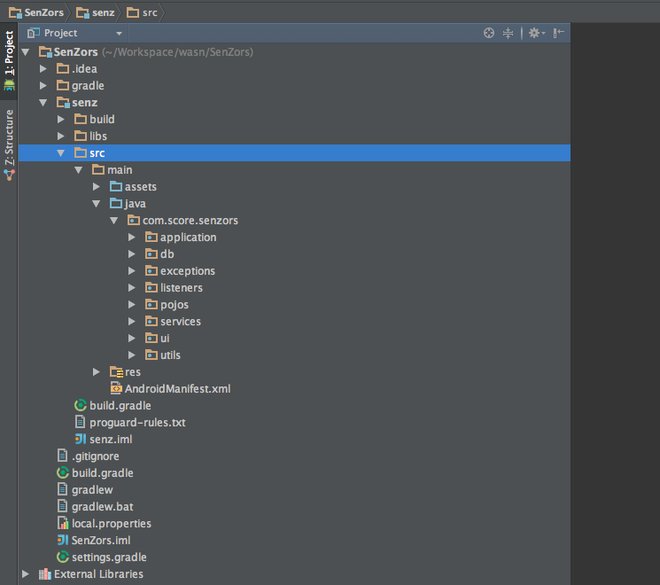Click the gradlew.bat file icon
The width and height of the screenshot is (660, 585).
click(x=62, y=506)
